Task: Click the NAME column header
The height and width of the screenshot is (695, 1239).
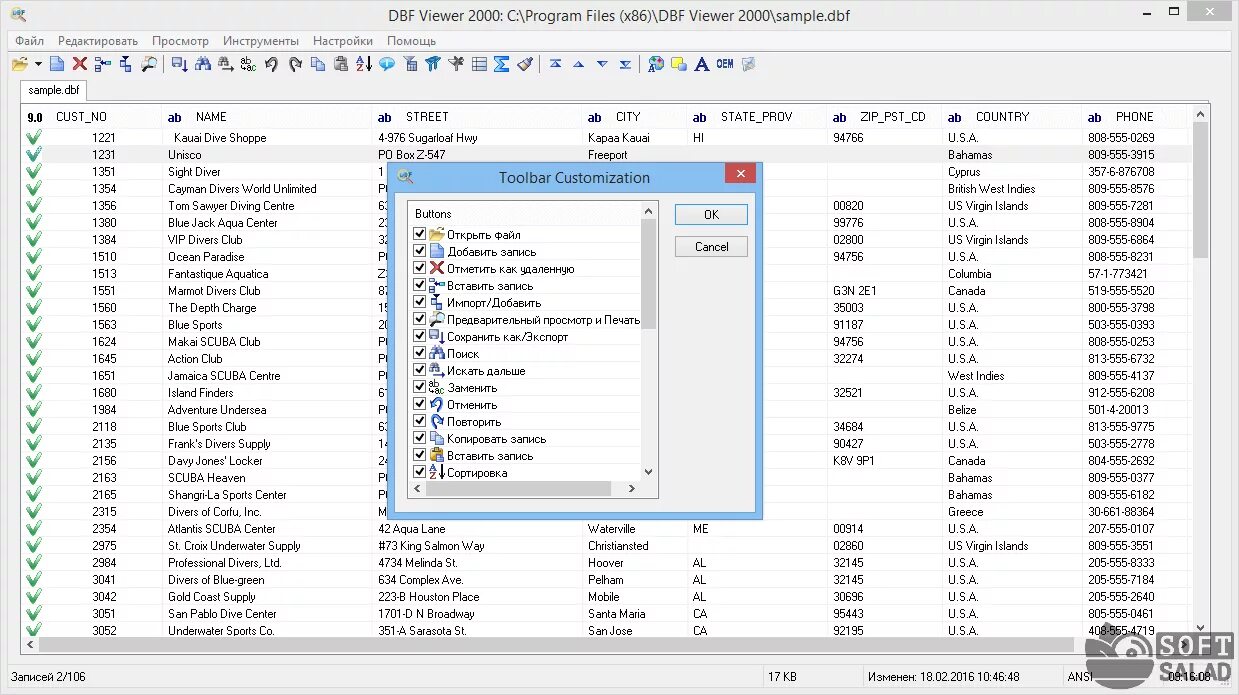Action: [266, 117]
